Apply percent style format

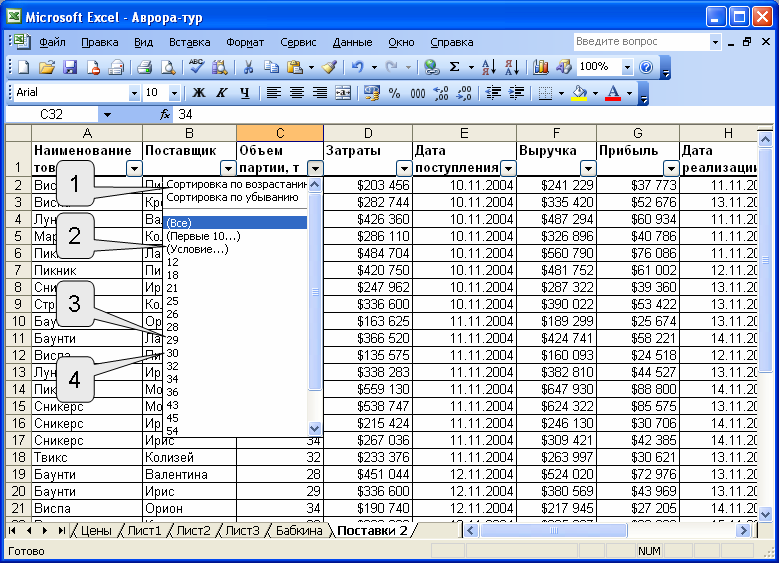pos(394,92)
